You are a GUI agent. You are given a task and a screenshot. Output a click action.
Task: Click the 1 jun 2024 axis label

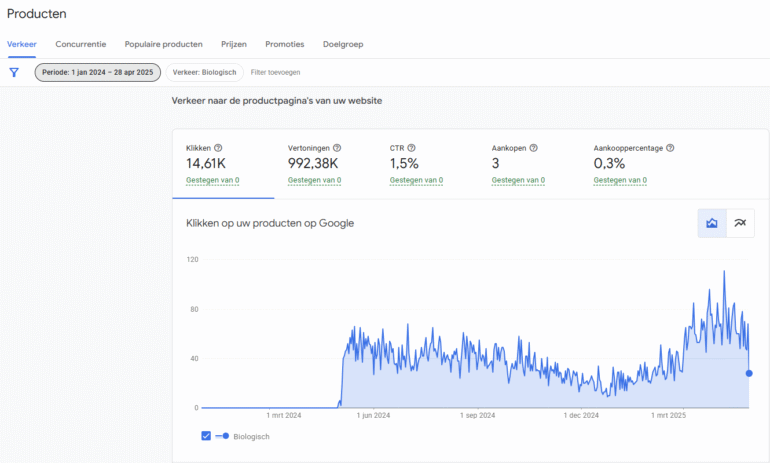373,415
